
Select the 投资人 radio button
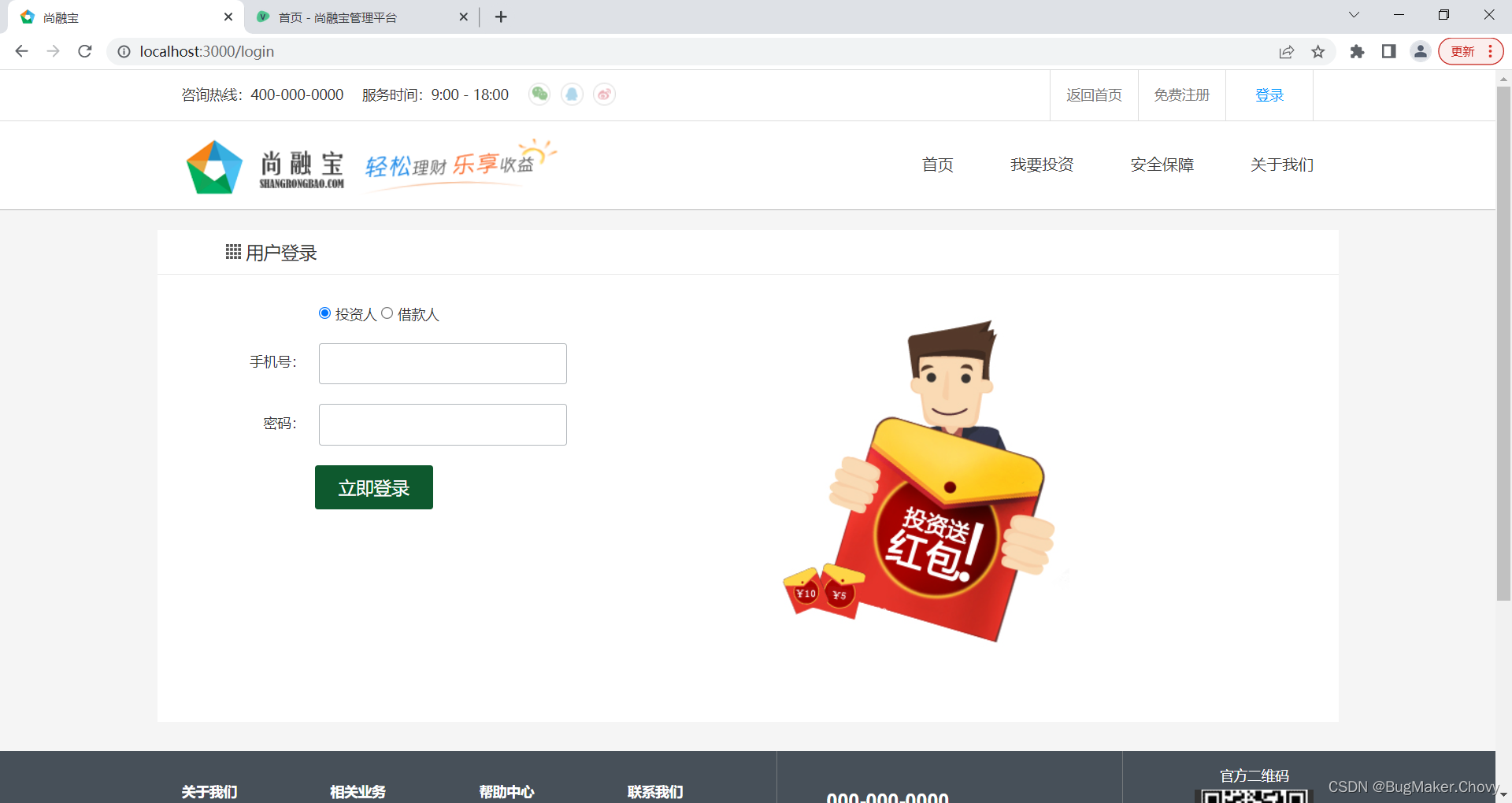pos(324,313)
